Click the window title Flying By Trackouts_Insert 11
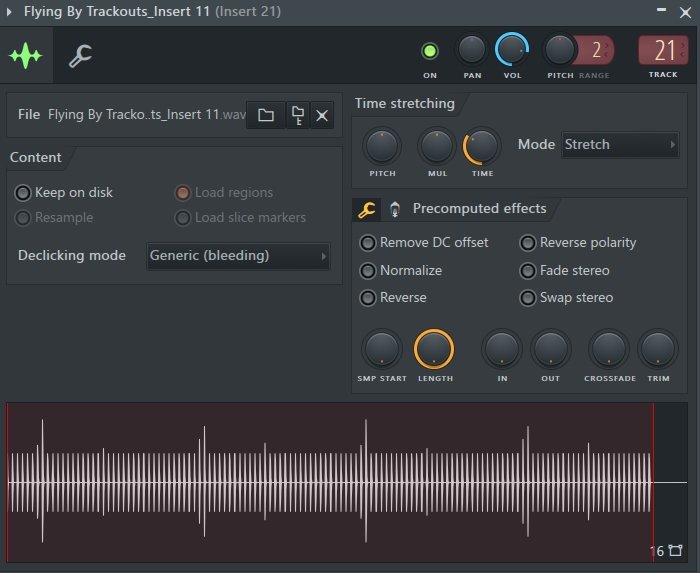The image size is (700, 573). (117, 11)
